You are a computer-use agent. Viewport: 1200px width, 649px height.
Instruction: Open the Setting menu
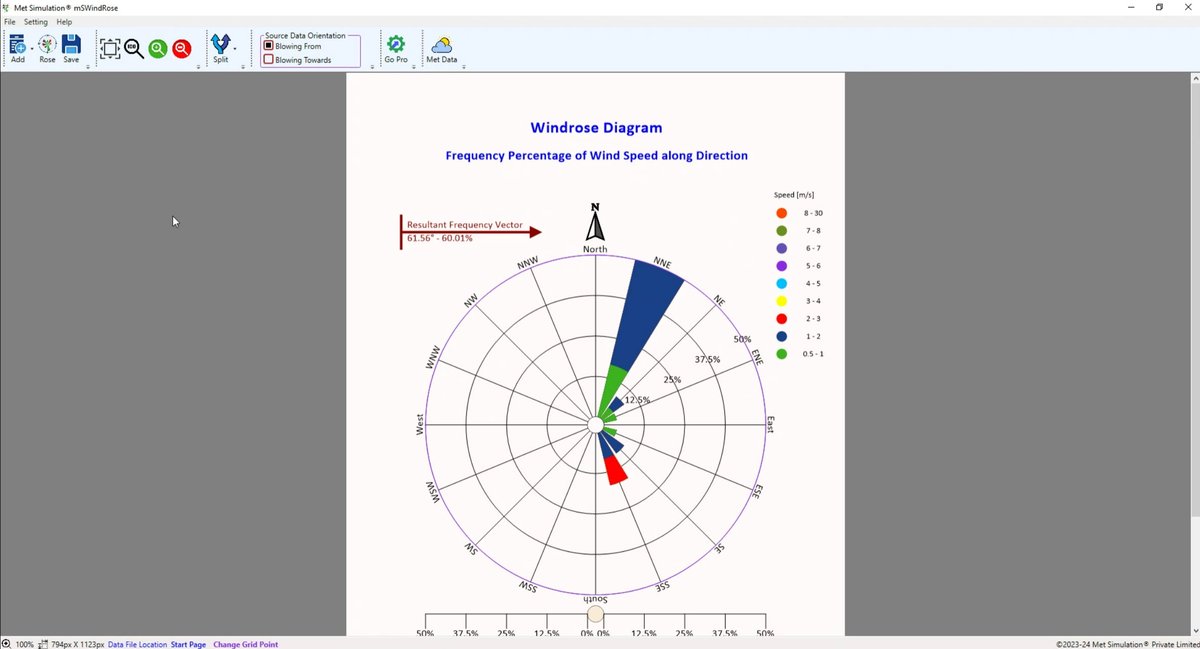tap(36, 22)
